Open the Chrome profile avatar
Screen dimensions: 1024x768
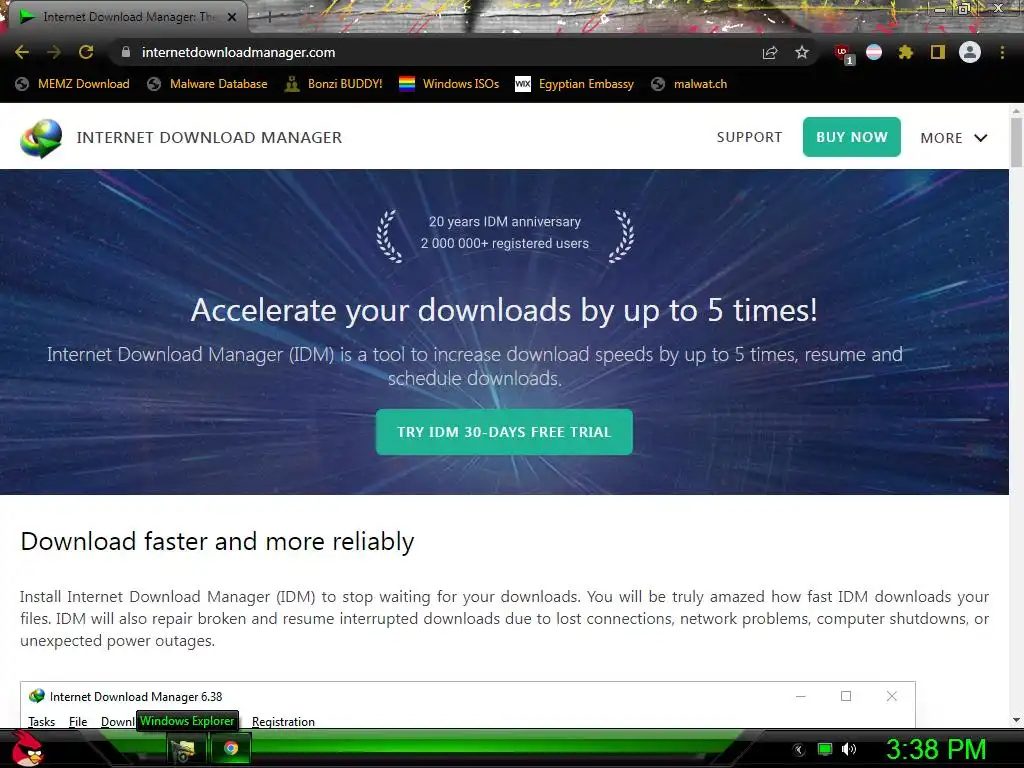pyautogui.click(x=970, y=52)
